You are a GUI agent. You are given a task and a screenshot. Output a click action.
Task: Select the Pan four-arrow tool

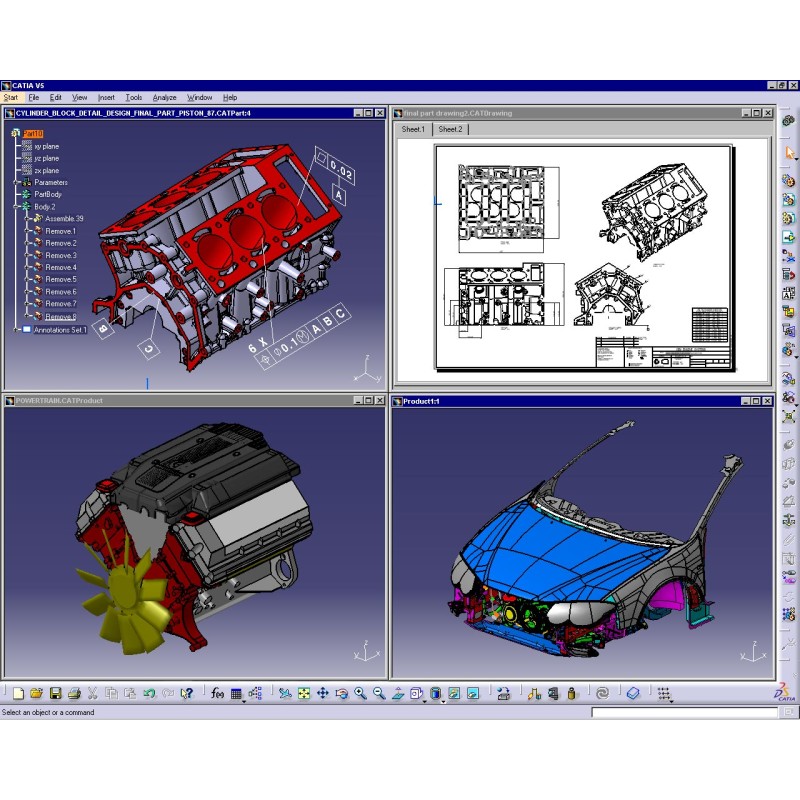[322, 693]
